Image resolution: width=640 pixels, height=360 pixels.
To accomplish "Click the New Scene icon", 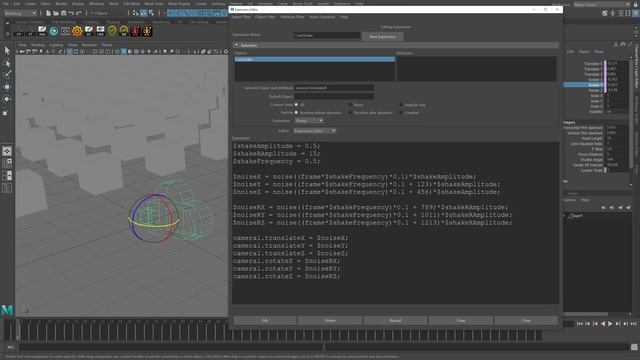I will click(48, 13).
